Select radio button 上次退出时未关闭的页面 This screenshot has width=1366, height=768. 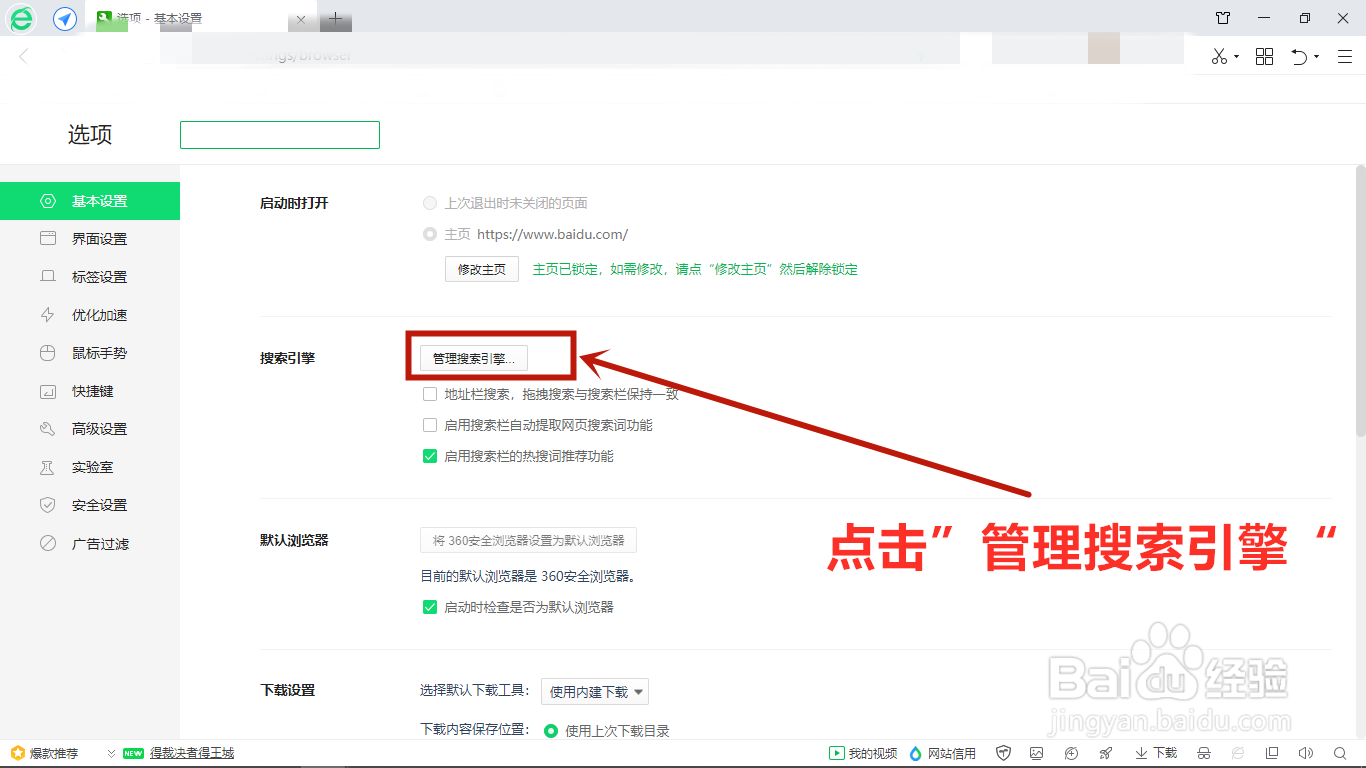point(429,203)
